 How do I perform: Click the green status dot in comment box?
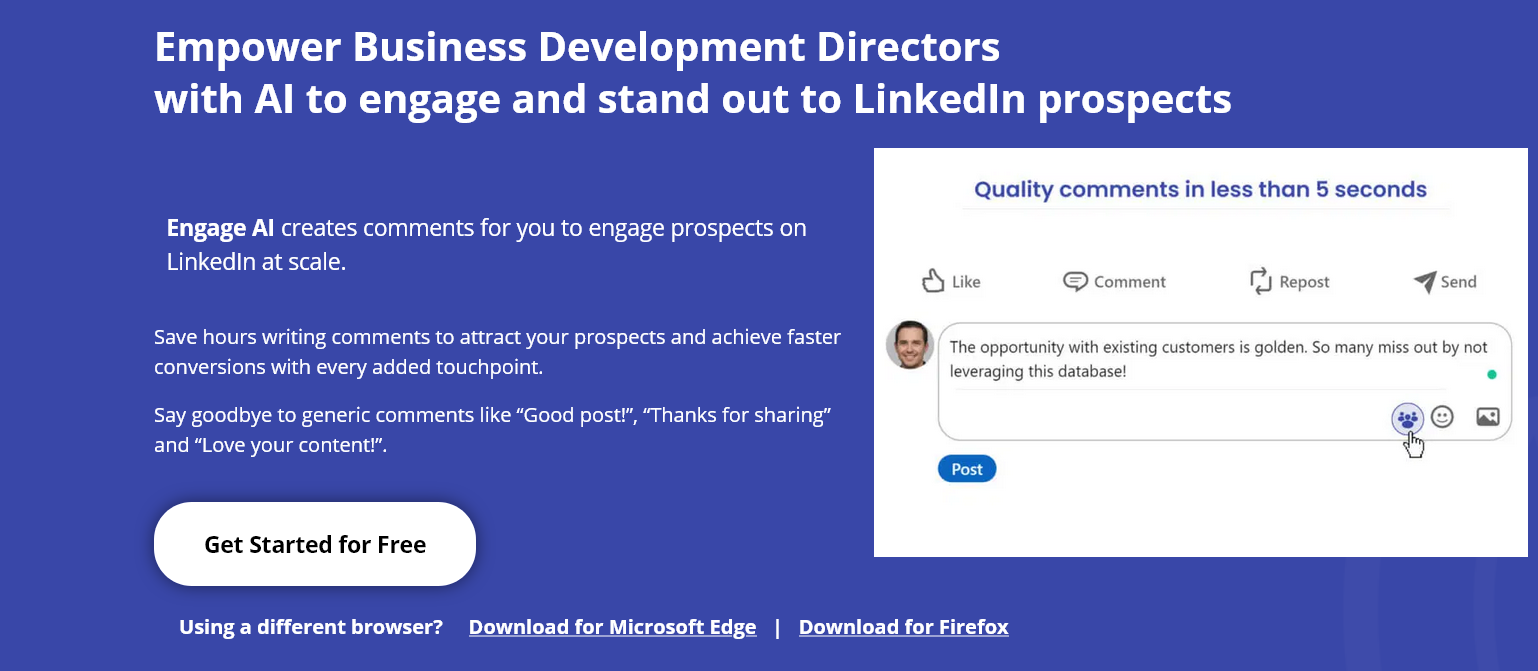tap(1492, 375)
